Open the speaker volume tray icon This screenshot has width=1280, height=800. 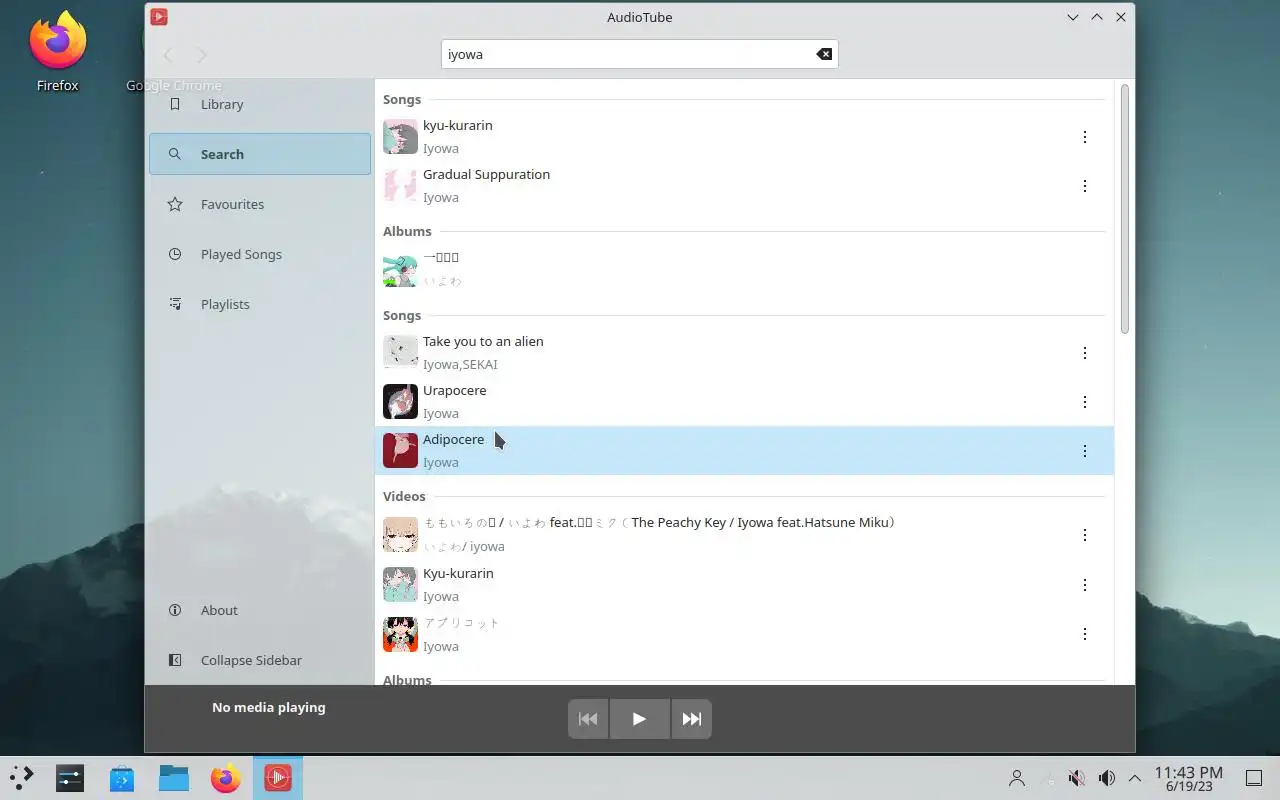point(1107,778)
